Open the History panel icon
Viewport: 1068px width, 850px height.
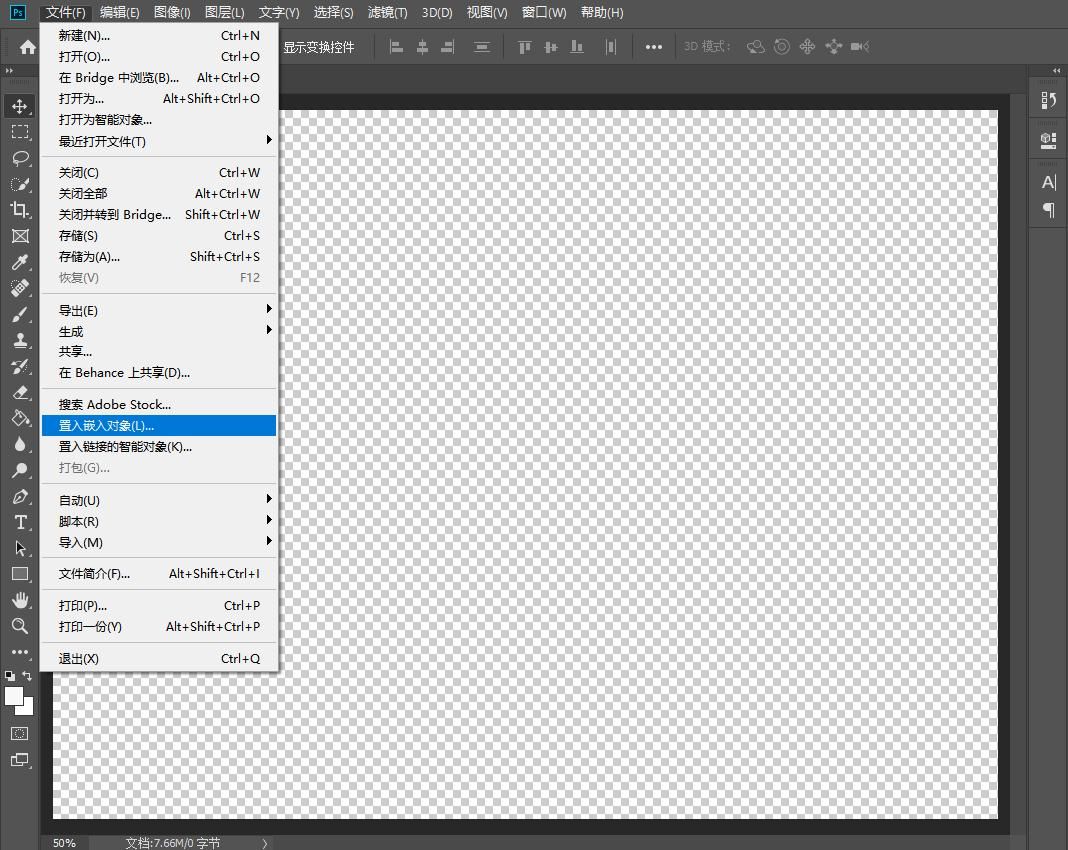tap(1048, 101)
